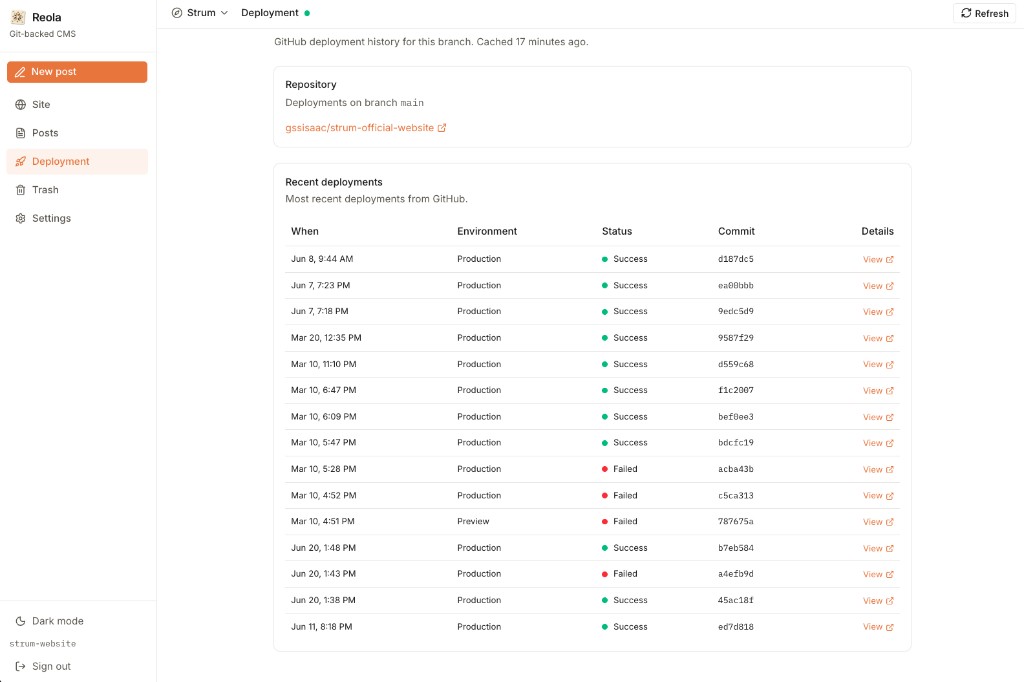Click the refresh arrows icon
This screenshot has width=1024, height=682.
point(967,13)
